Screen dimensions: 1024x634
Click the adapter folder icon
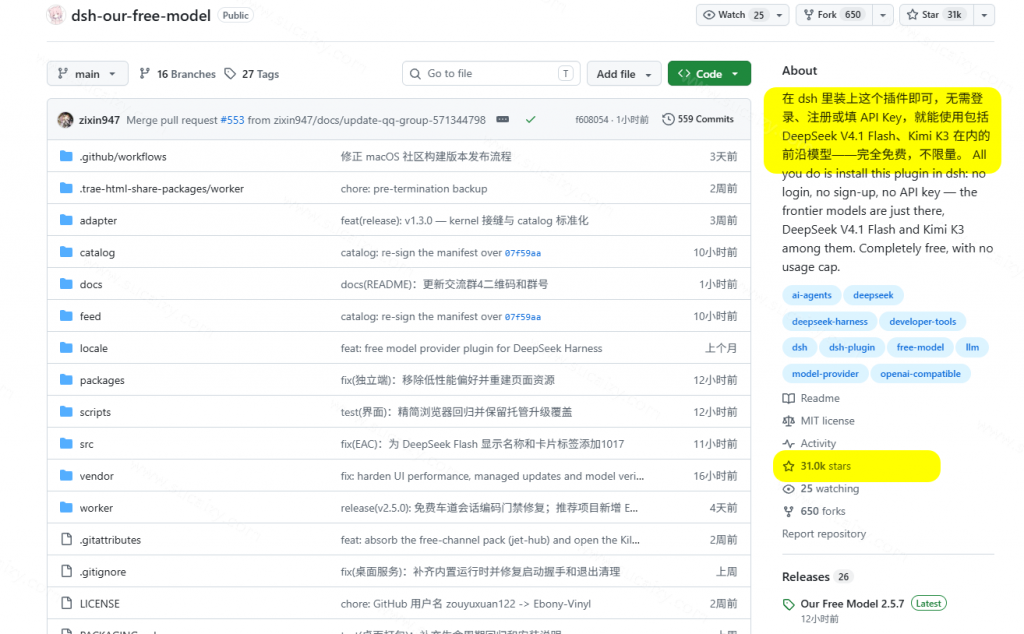coord(66,220)
